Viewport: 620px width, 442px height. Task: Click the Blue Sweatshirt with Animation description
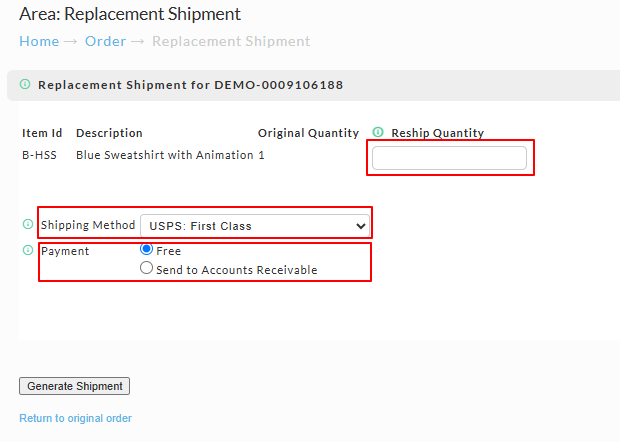(164, 155)
